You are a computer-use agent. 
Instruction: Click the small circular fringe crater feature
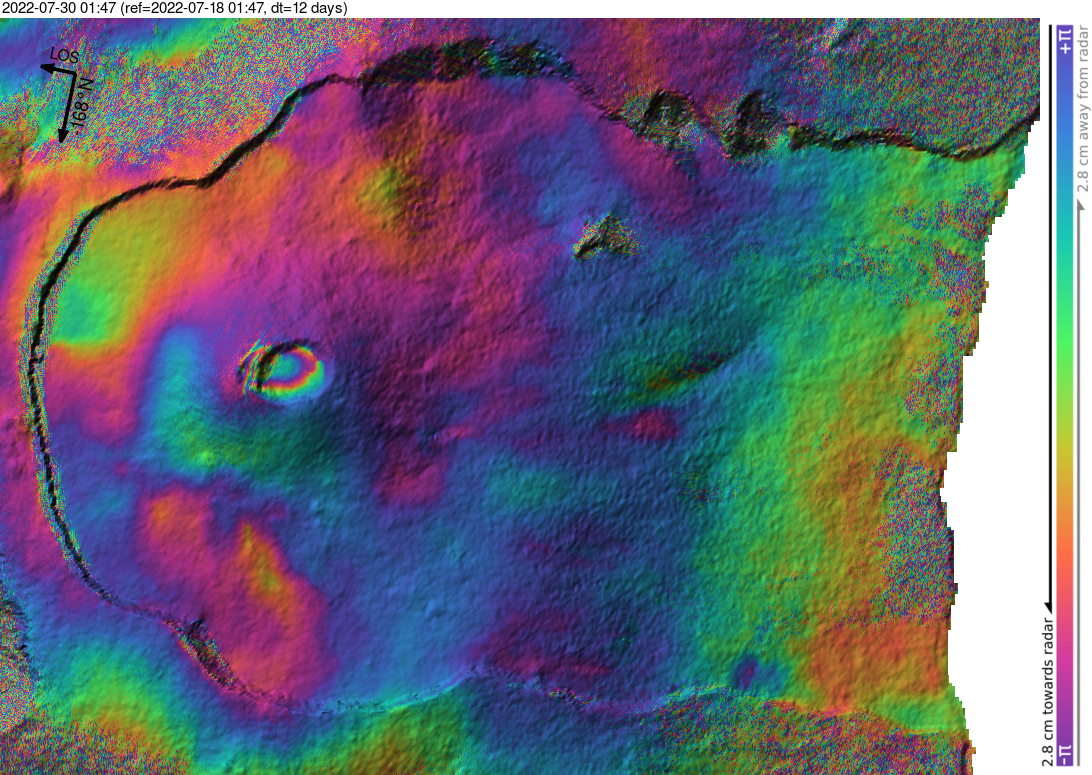pyautogui.click(x=281, y=370)
